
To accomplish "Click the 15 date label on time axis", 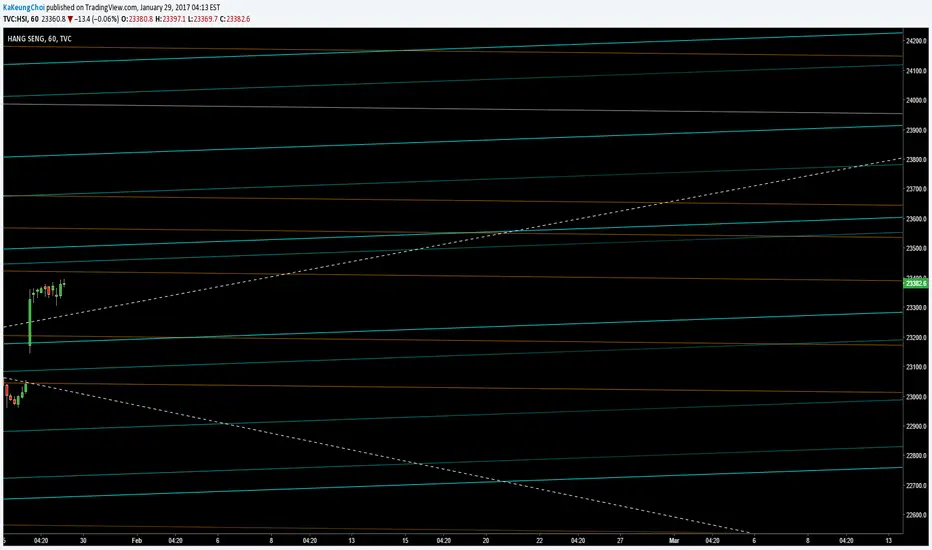I will 405,541.
